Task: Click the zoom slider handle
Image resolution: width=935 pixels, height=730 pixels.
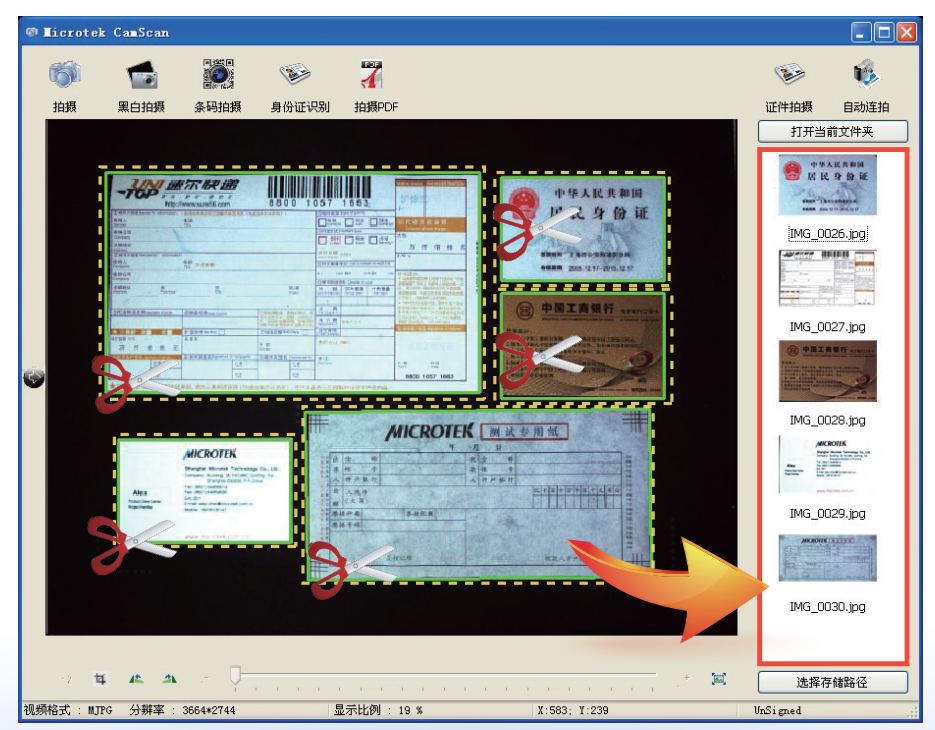Action: 235,677
